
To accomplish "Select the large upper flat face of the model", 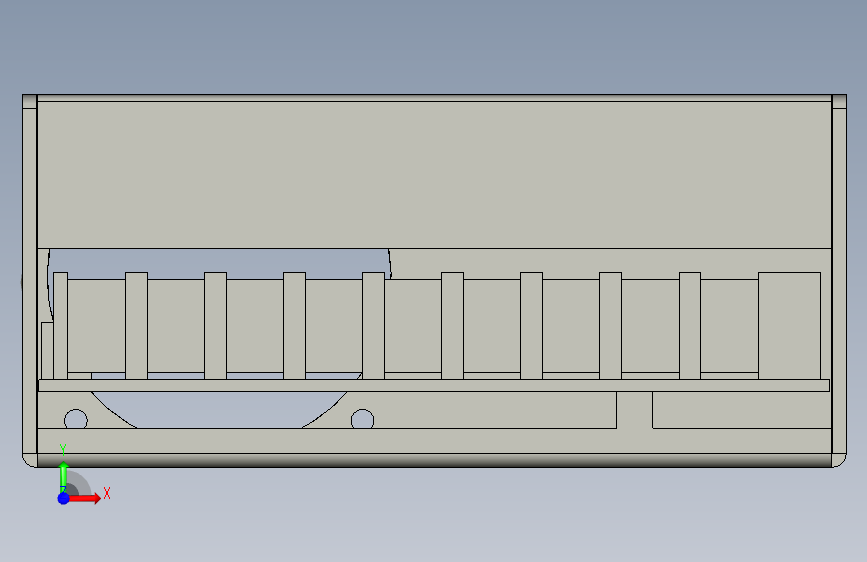I will pos(434,175).
